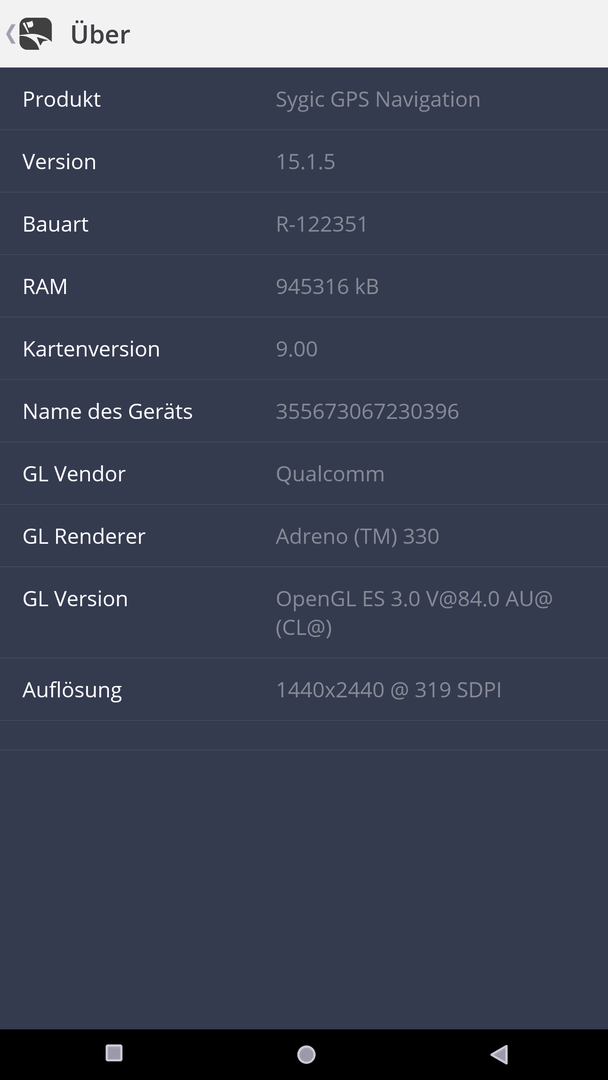Tap the Android back triangle button
608x1080 pixels.
pos(499,1054)
